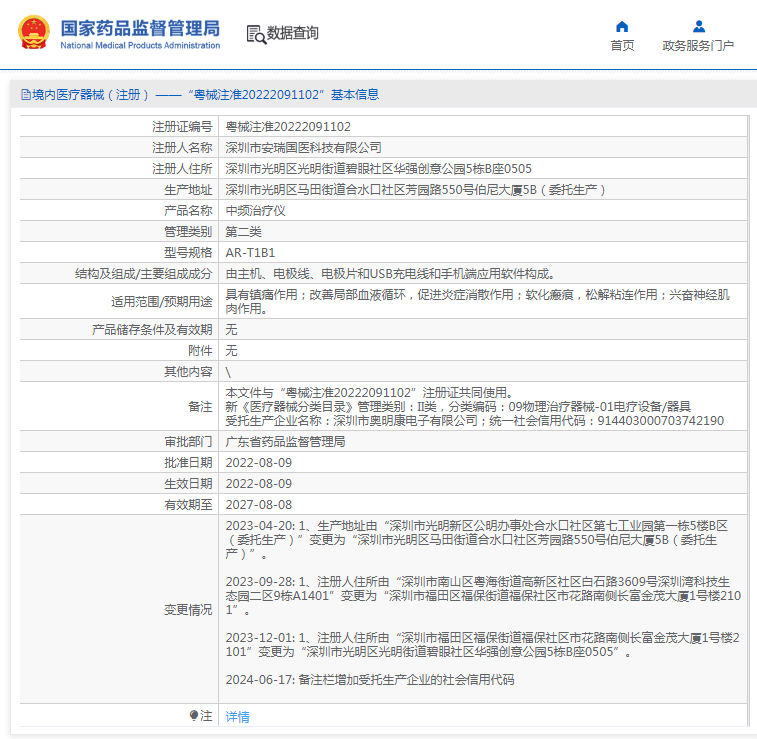Click the 结构及组成/主要组成成分 label
This screenshot has width=757, height=739.
[x=143, y=274]
